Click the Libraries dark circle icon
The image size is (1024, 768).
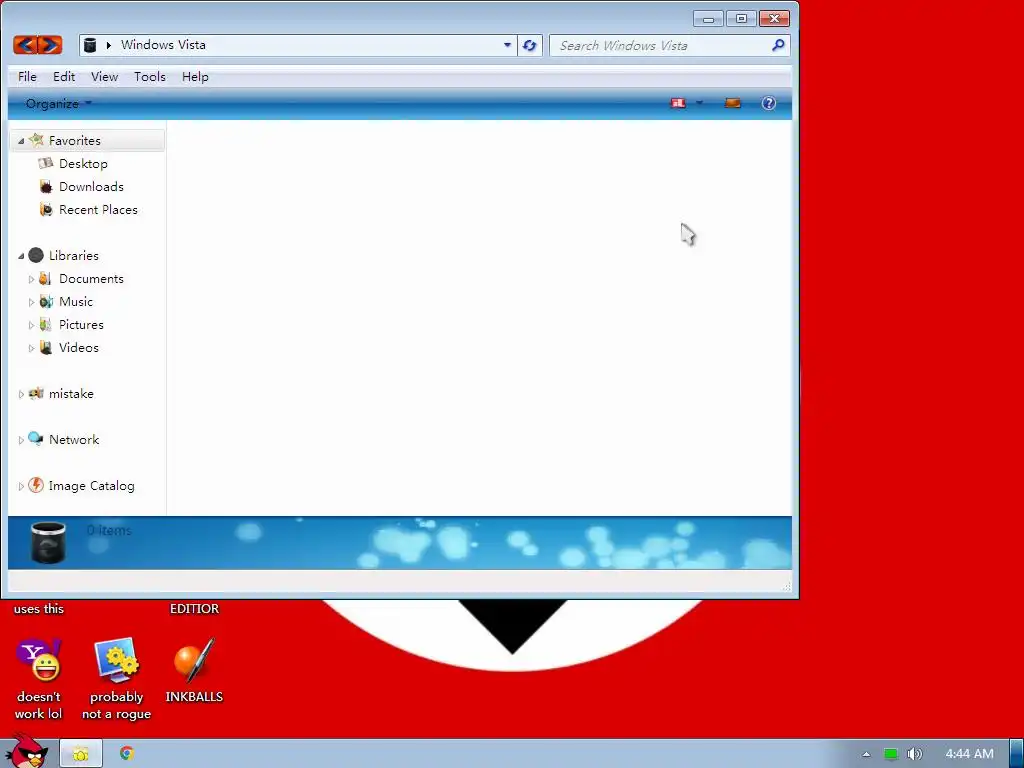pos(36,255)
